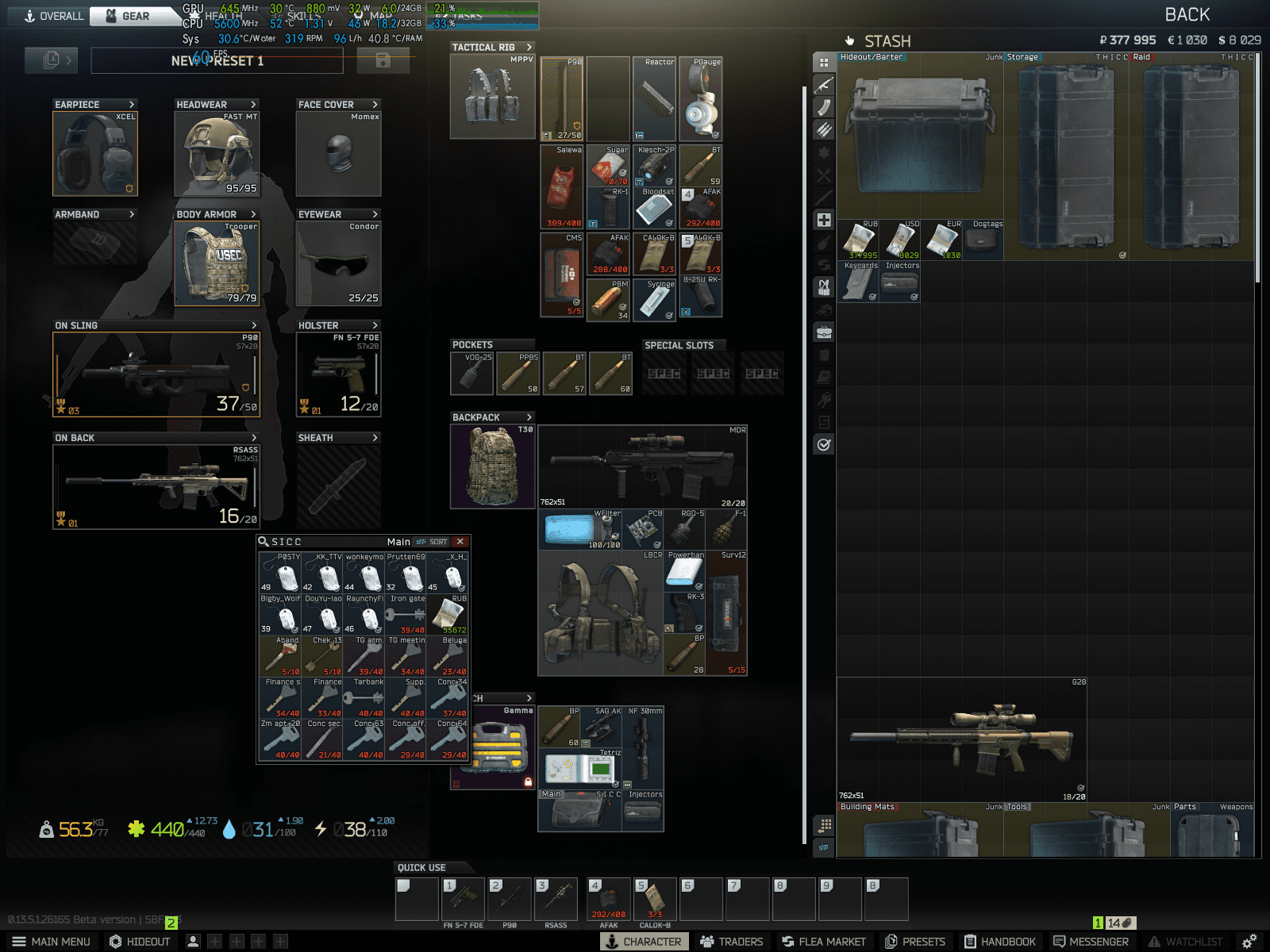This screenshot has height=952, width=1270.
Task: Sort the SICC container contents
Action: point(433,542)
